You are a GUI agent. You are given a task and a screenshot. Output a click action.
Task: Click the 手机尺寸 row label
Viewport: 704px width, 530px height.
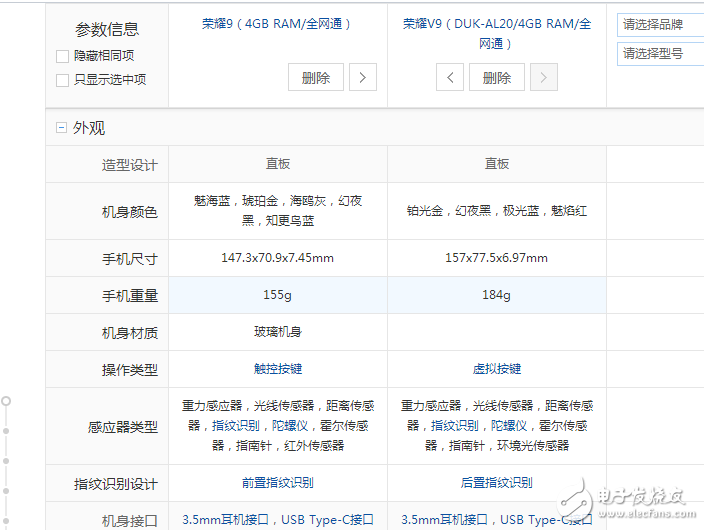130,259
